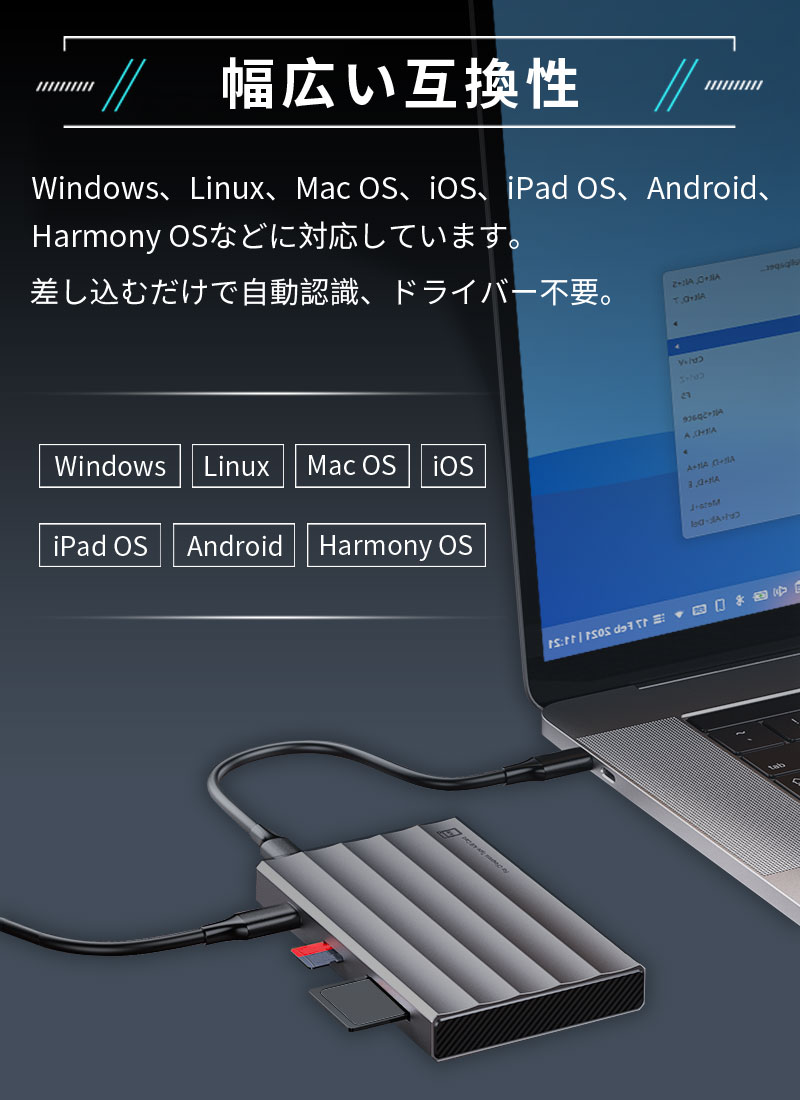Viewport: 800px width, 1100px height.
Task: Select the Linux label box
Action: tap(237, 466)
